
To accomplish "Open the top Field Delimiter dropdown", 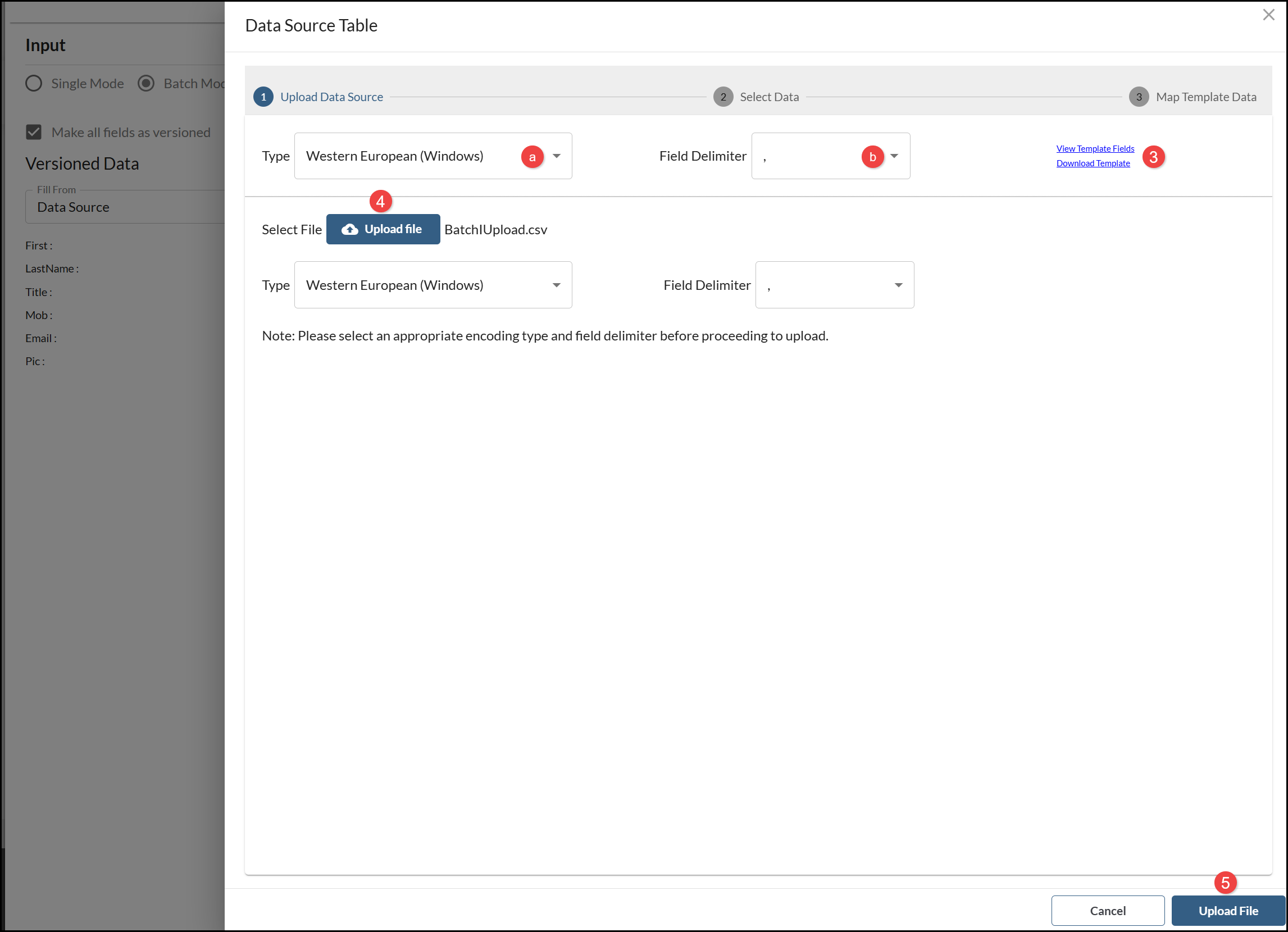I will point(894,156).
